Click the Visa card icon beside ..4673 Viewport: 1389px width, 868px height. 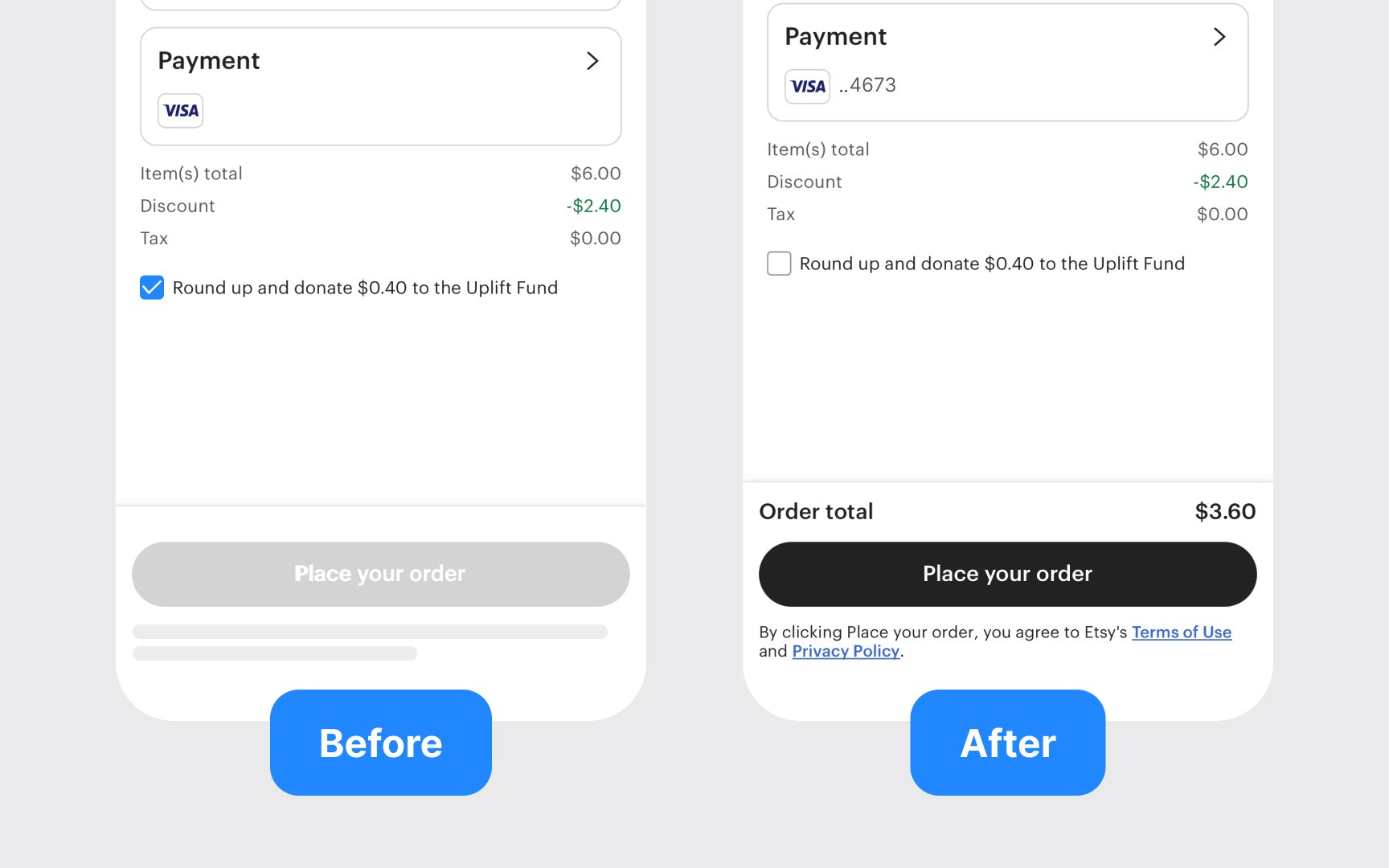[x=807, y=87]
